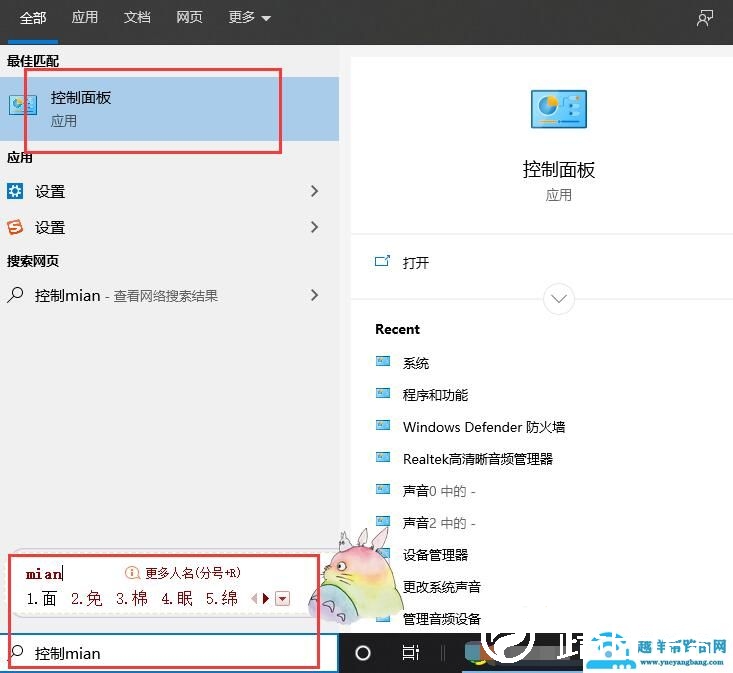Choose IME candidate 4.眠
This screenshot has height=673, width=733.
(177, 598)
